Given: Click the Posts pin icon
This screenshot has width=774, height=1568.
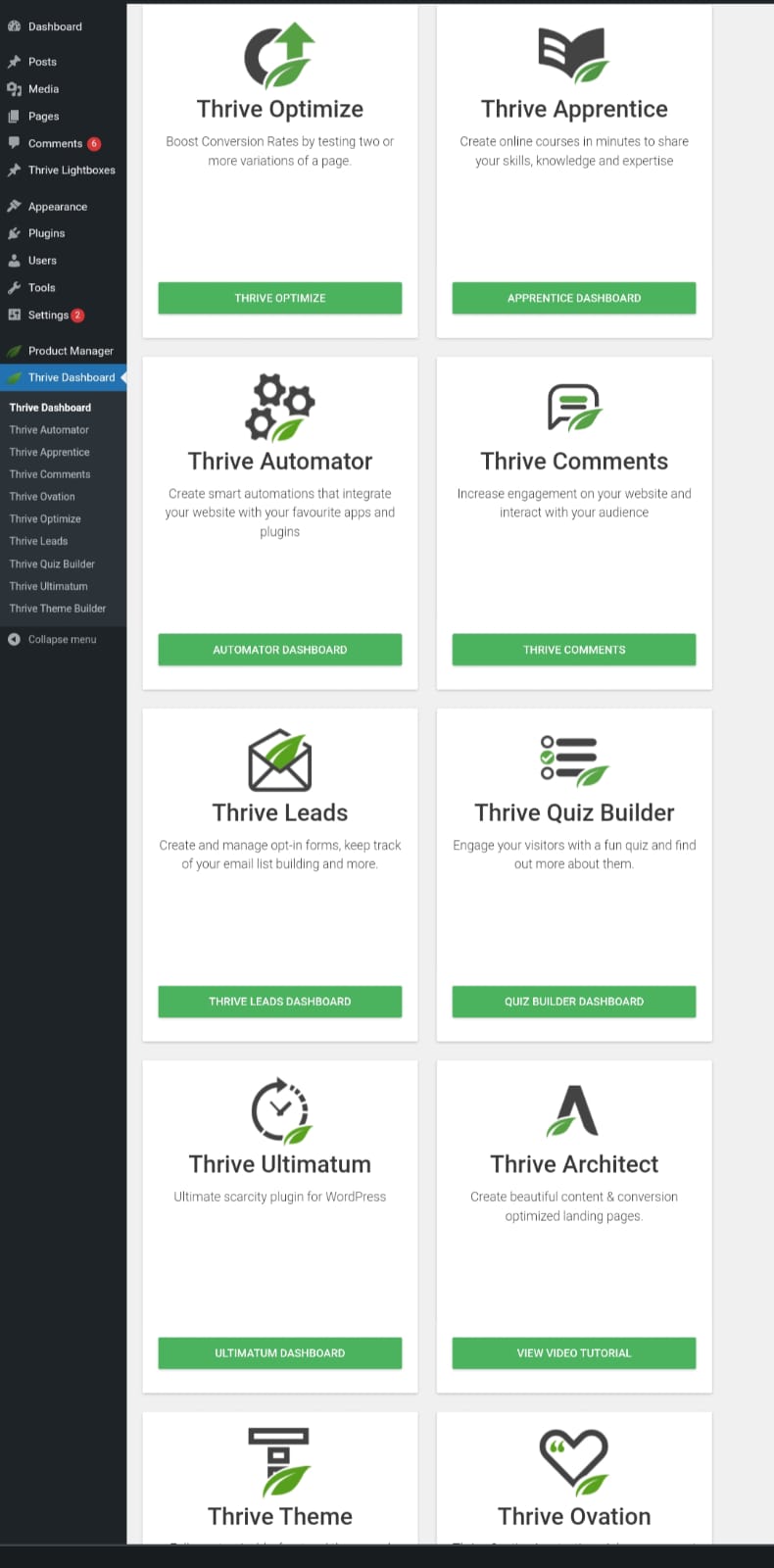Looking at the screenshot, I should (14, 62).
